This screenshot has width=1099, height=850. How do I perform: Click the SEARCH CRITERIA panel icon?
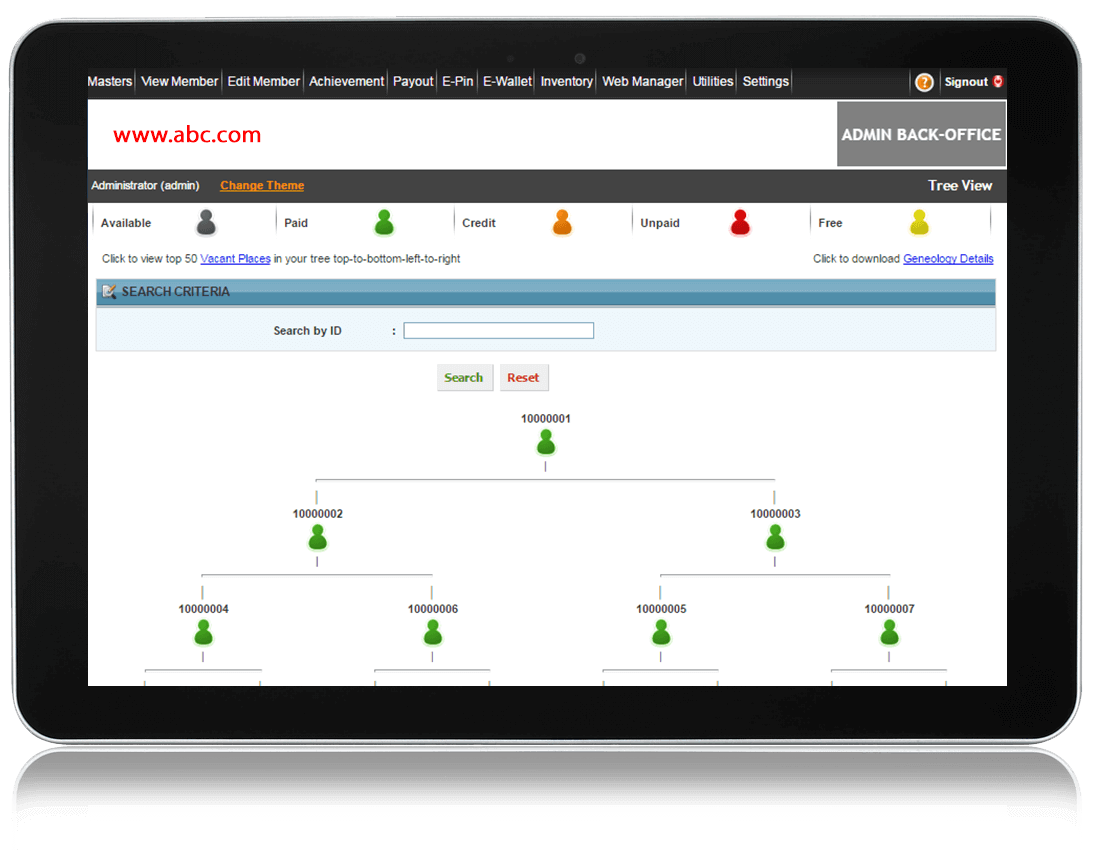click(110, 291)
